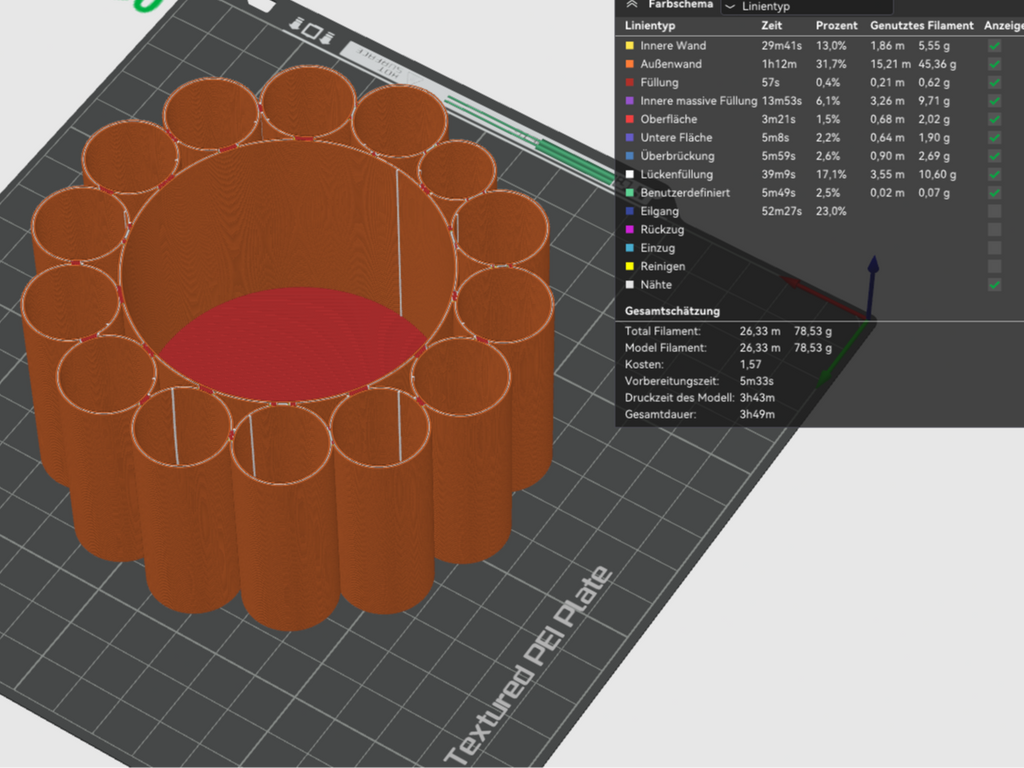Click the white Lückenfüllung swatch icon
Image resolution: width=1024 pixels, height=768 pixels.
(630, 174)
